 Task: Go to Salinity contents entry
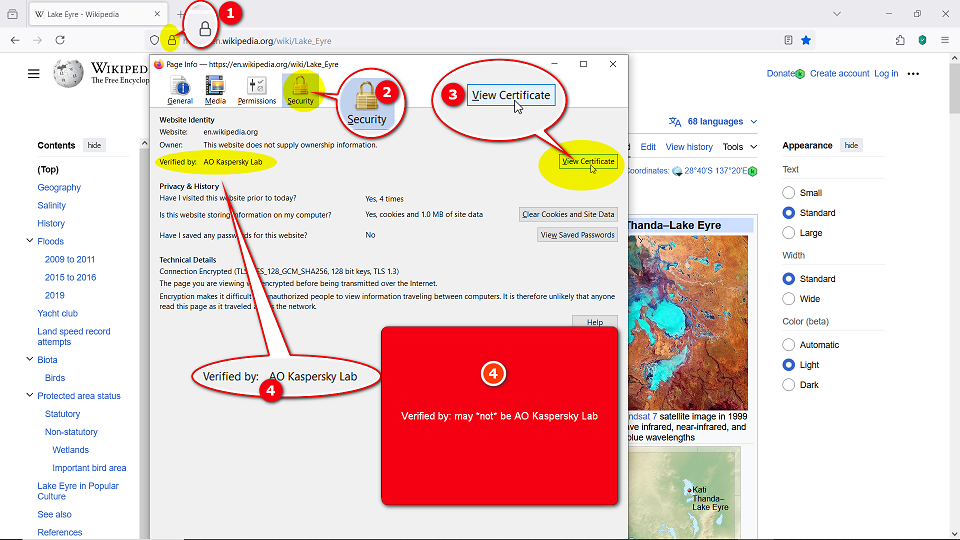[x=51, y=206]
